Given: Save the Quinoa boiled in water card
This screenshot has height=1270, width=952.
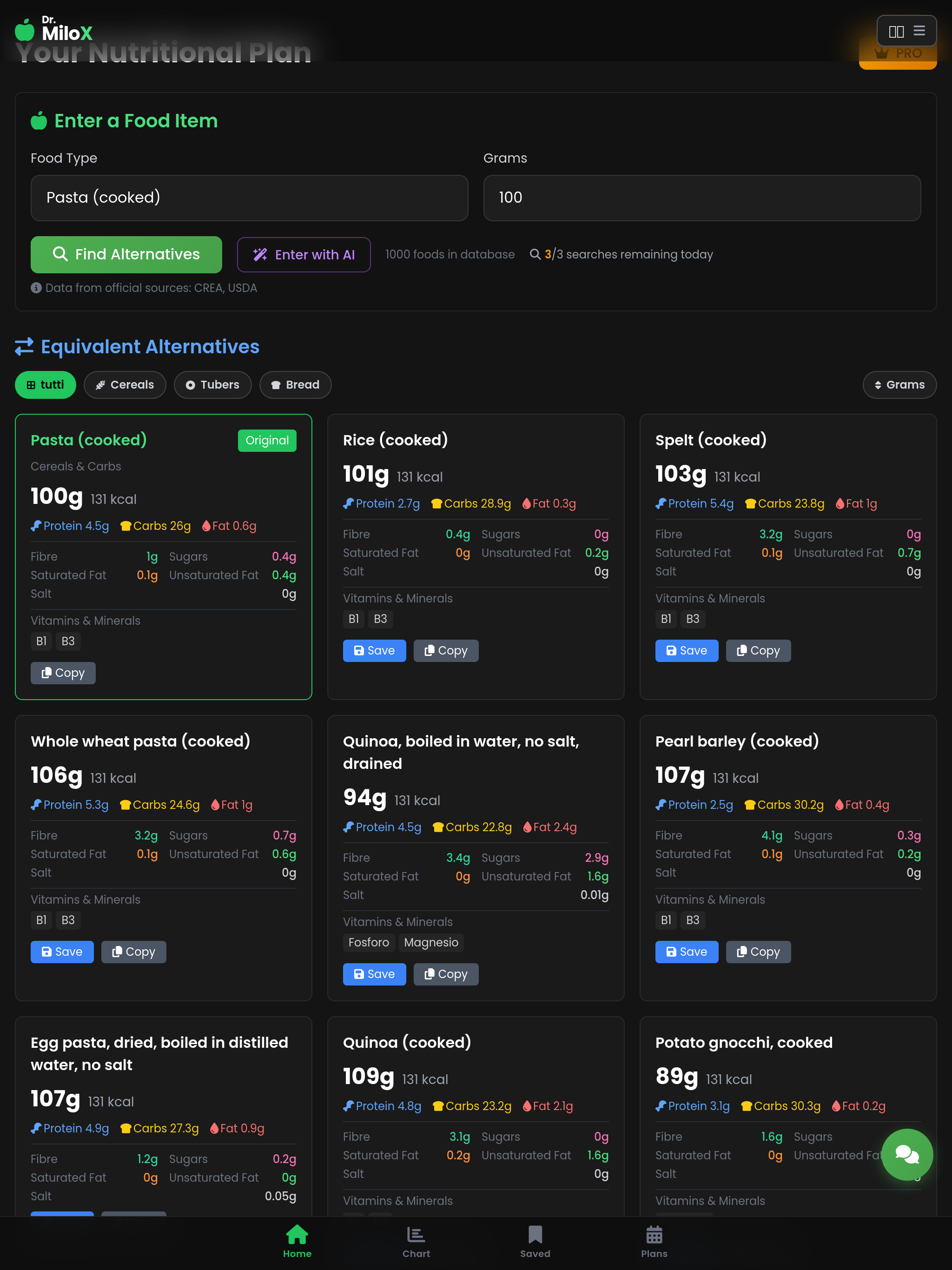Looking at the screenshot, I should pyautogui.click(x=374, y=974).
